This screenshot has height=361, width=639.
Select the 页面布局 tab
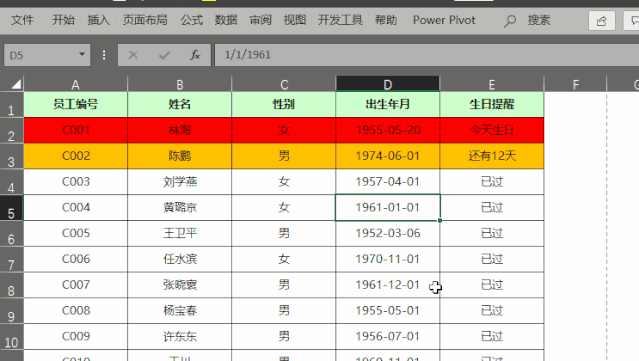(145, 20)
